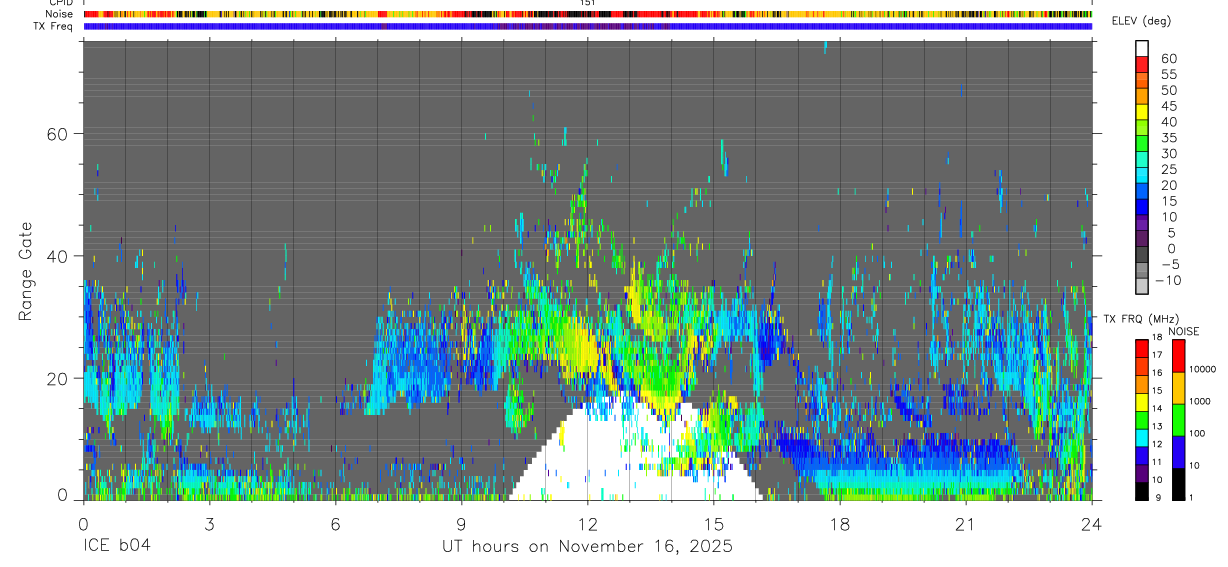The height and width of the screenshot is (567, 1228).
Task: Click the x-axis tick label '3'
Action: pyautogui.click(x=209, y=523)
